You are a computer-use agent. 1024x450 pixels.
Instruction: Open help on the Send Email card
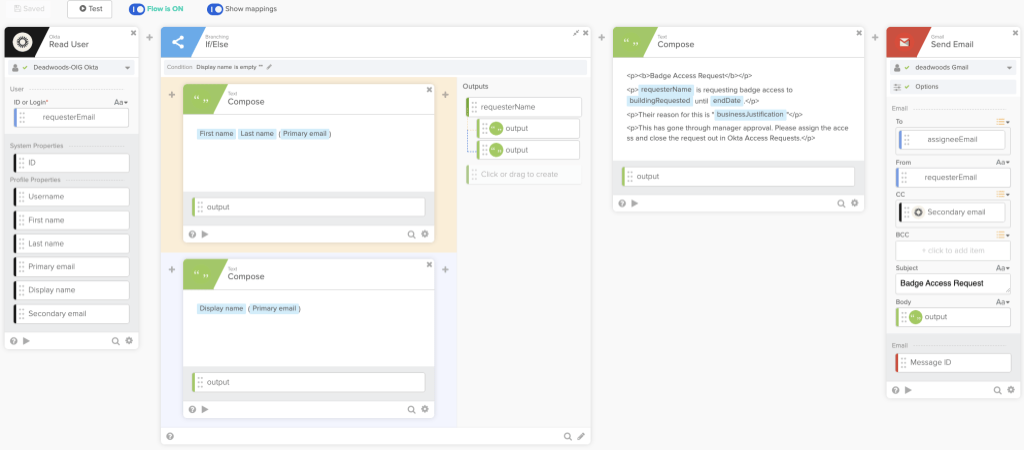tap(896, 392)
